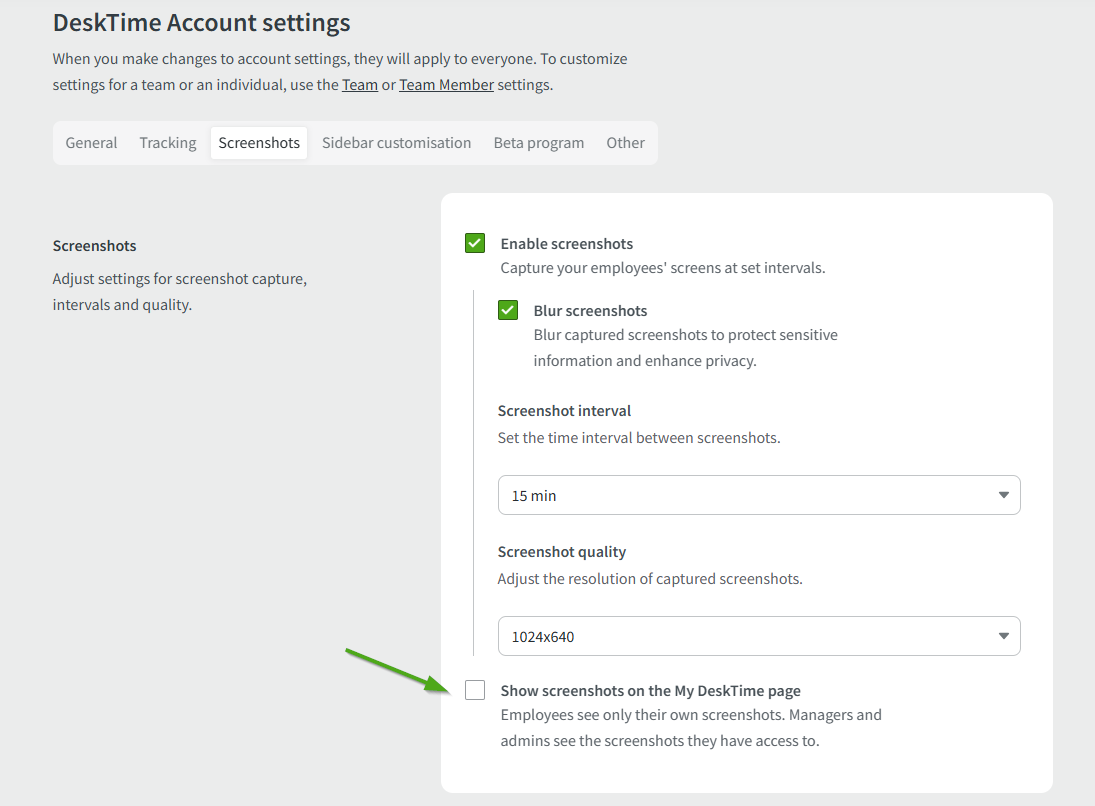Image resolution: width=1095 pixels, height=806 pixels.
Task: Disable the Blur screenshots checkbox
Action: (x=508, y=310)
